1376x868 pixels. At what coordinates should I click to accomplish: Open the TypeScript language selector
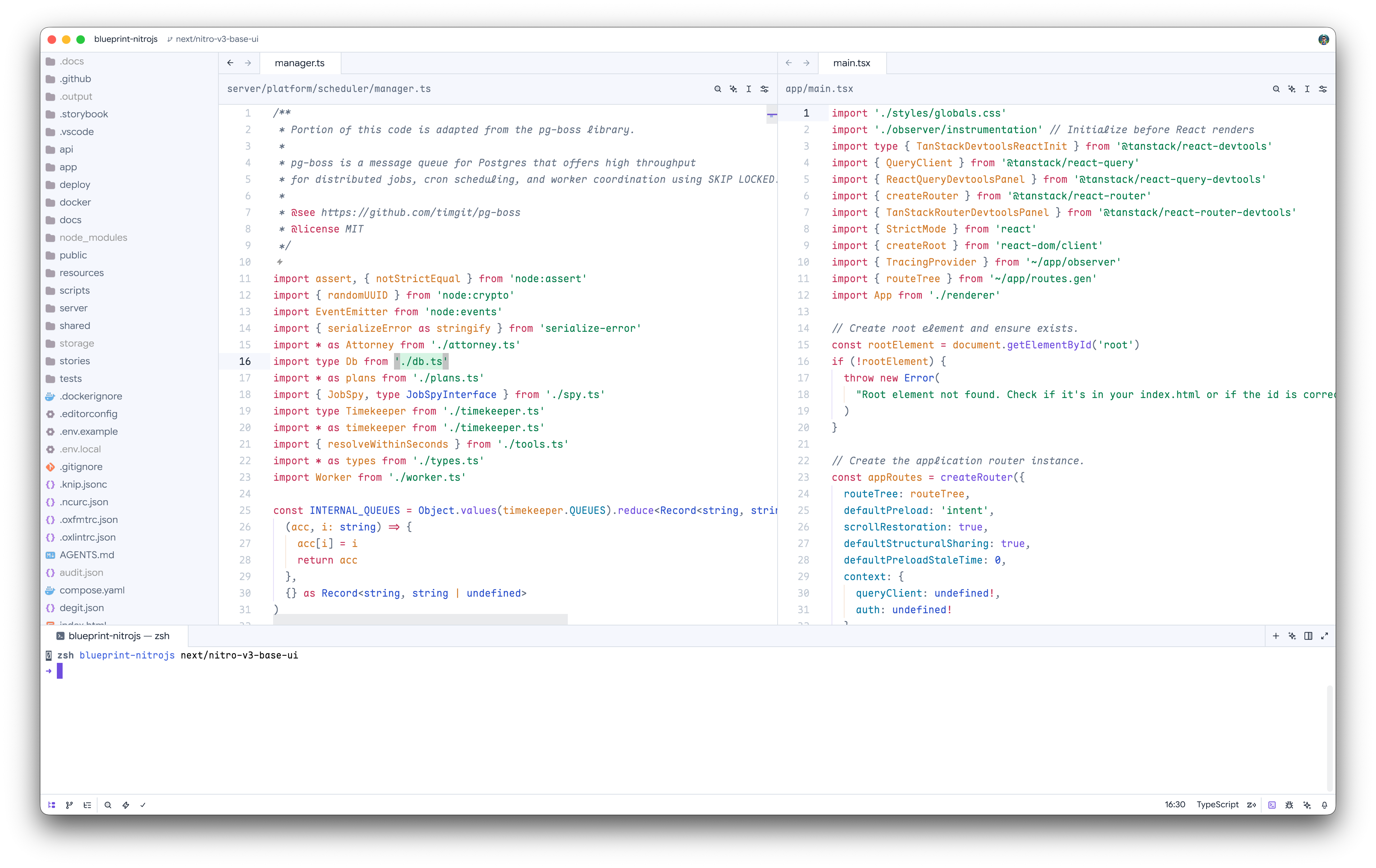pos(1218,805)
